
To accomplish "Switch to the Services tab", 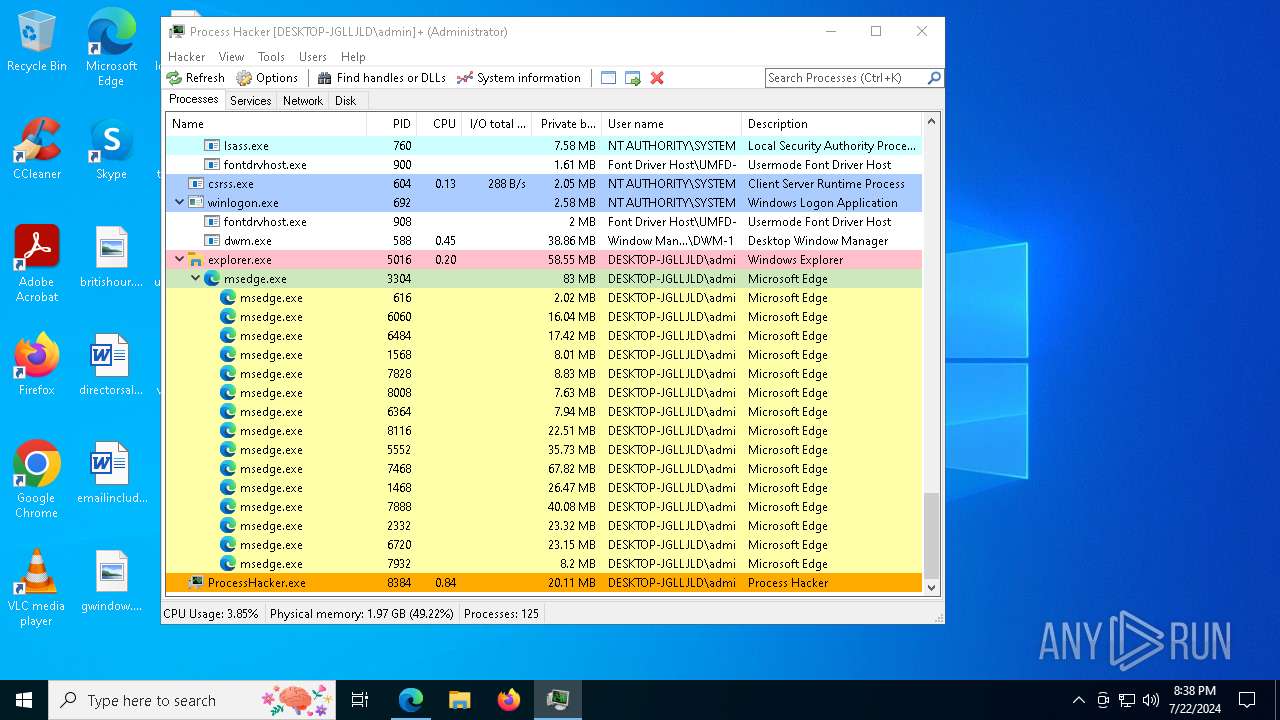I will 250,101.
